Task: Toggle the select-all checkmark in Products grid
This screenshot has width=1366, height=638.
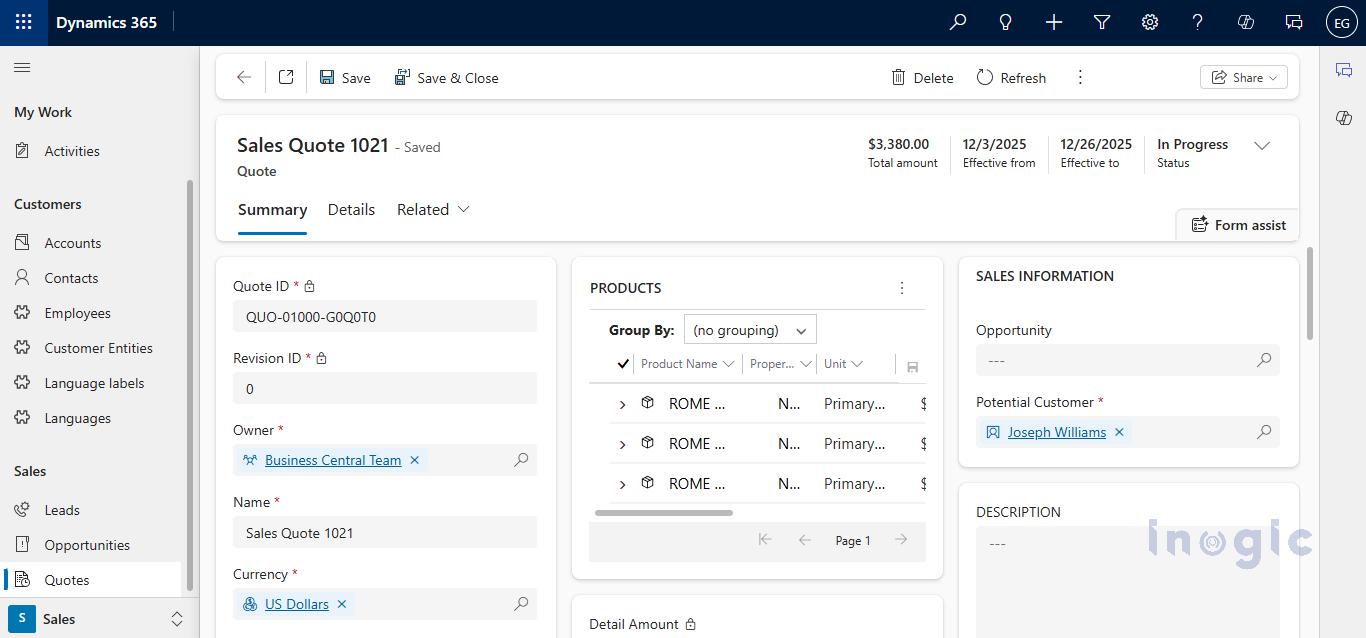Action: 623,364
